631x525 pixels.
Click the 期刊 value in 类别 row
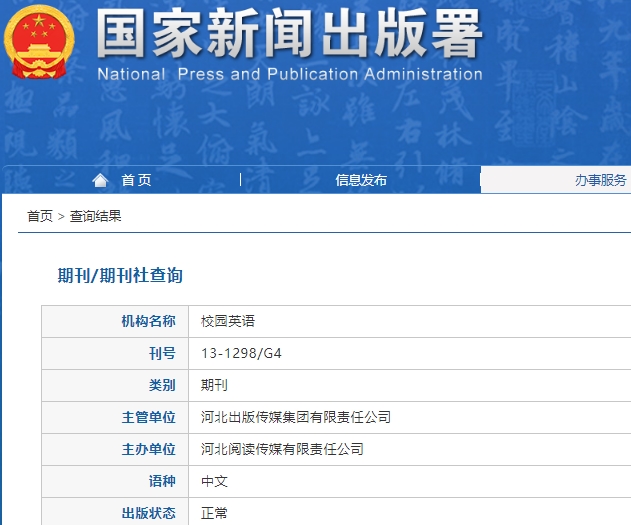pyautogui.click(x=214, y=385)
